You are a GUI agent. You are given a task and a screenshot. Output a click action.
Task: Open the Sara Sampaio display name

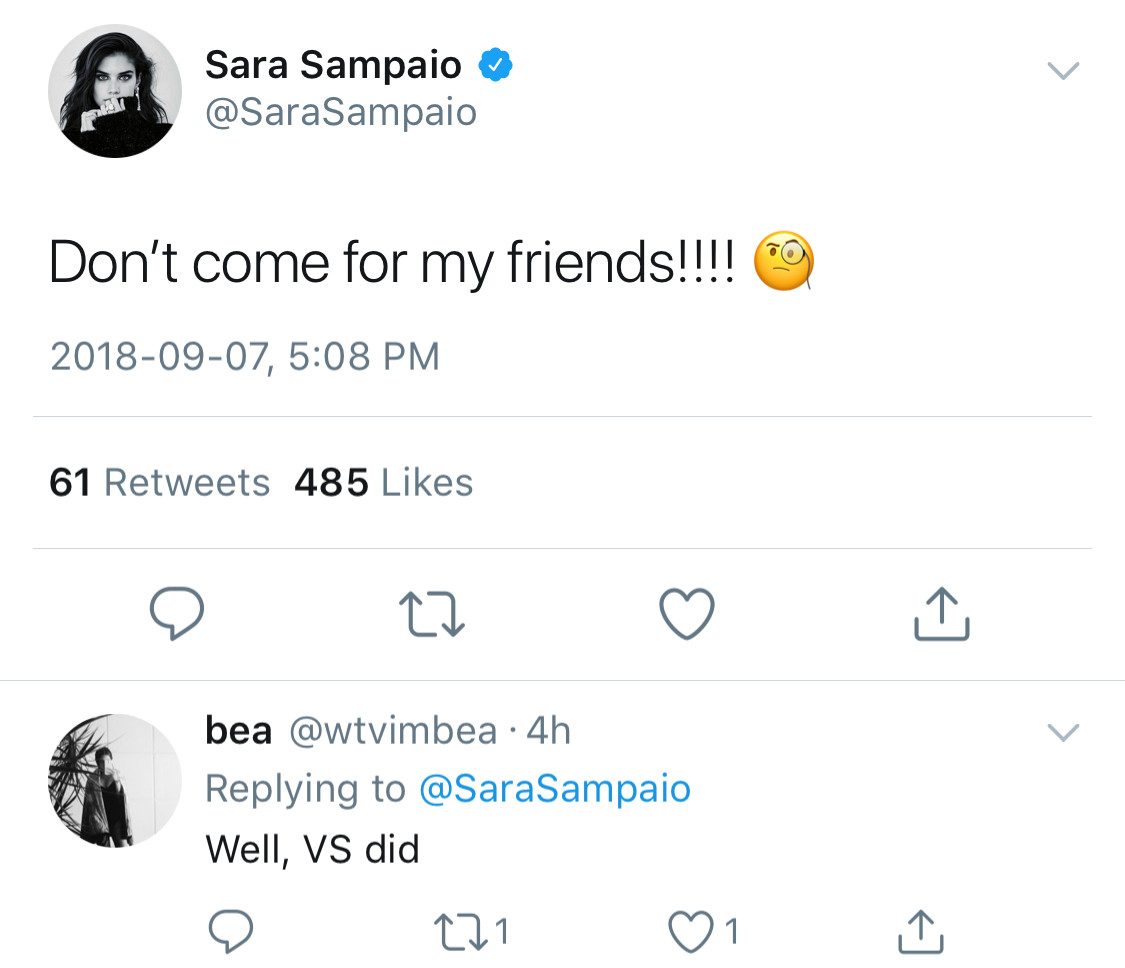coord(333,66)
